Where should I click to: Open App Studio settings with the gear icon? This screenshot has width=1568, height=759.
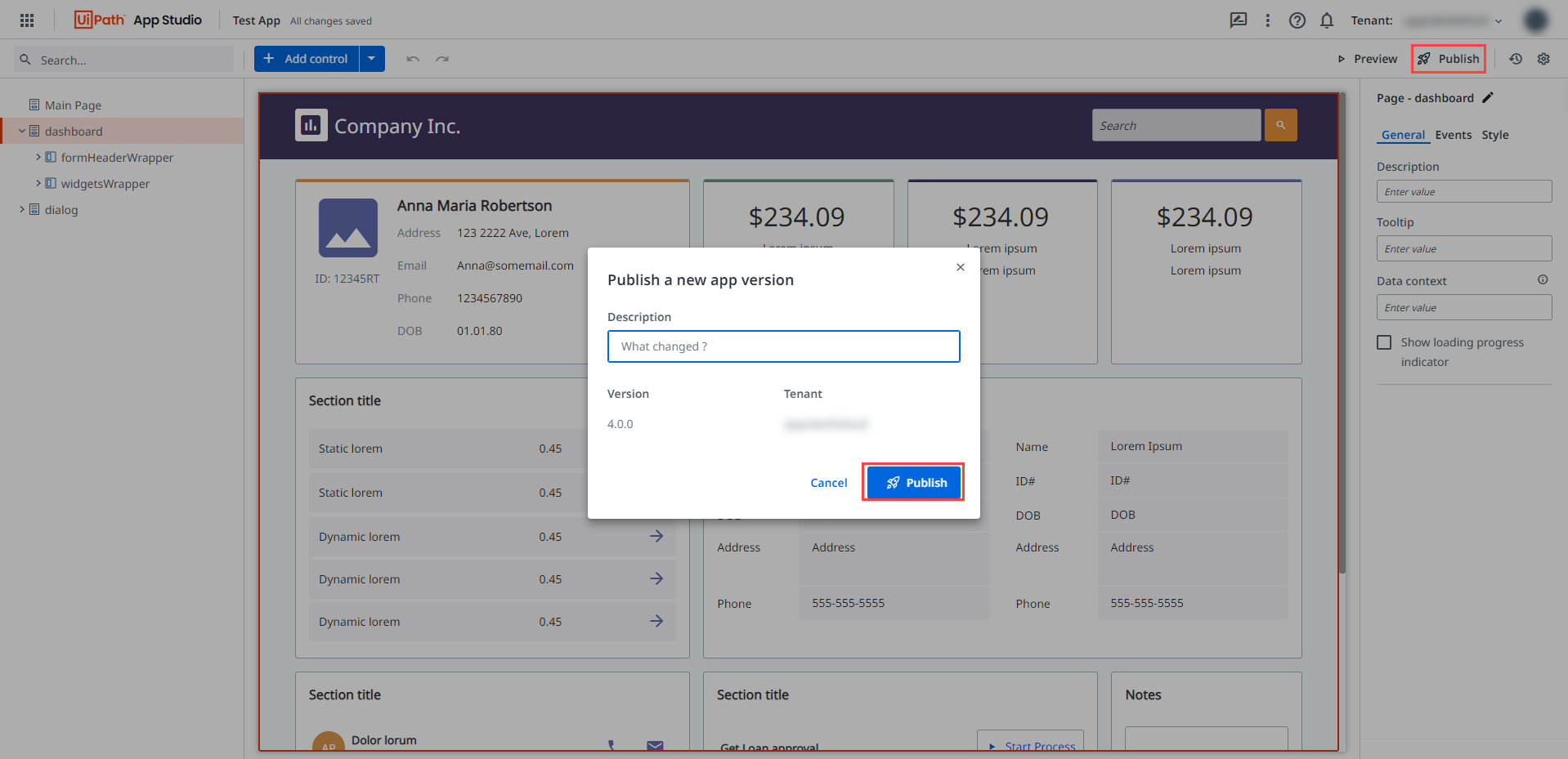(1543, 58)
